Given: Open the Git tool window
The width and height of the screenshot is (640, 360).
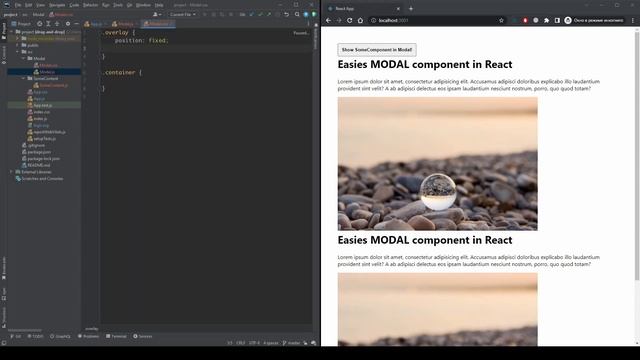Looking at the screenshot, I should pos(15,336).
